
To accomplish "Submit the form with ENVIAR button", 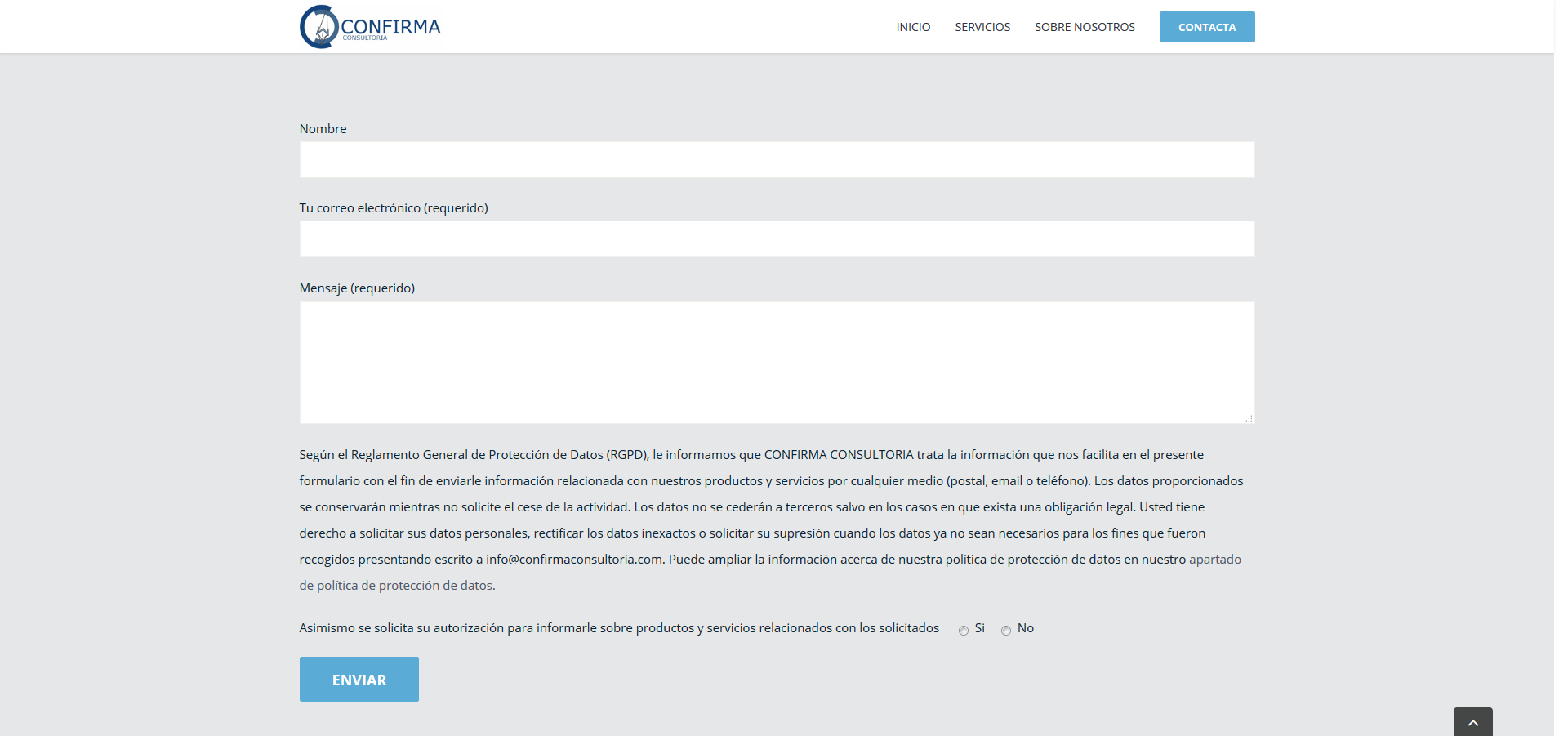I will tap(359, 679).
